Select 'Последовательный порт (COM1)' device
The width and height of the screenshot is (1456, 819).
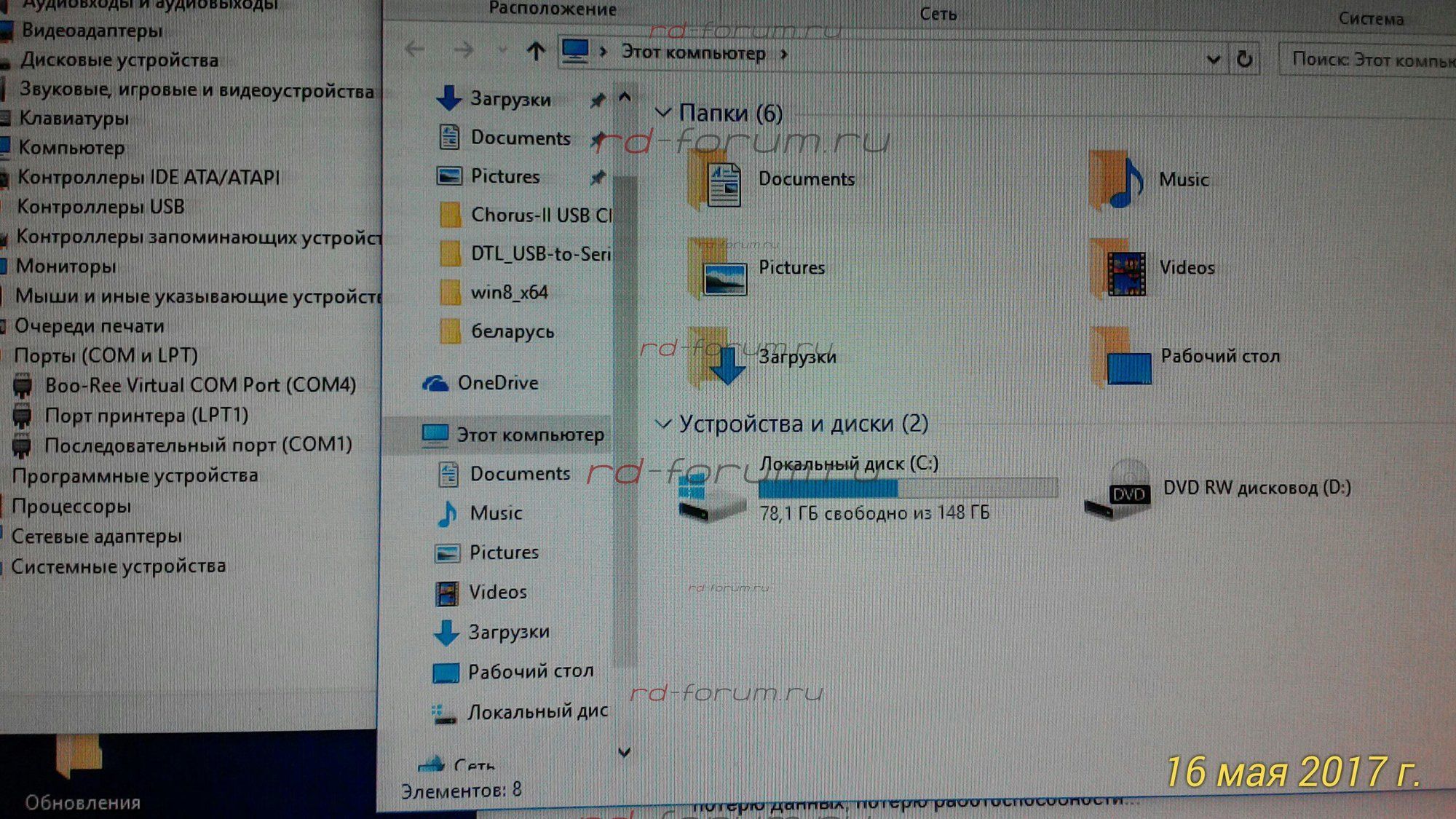click(x=198, y=445)
